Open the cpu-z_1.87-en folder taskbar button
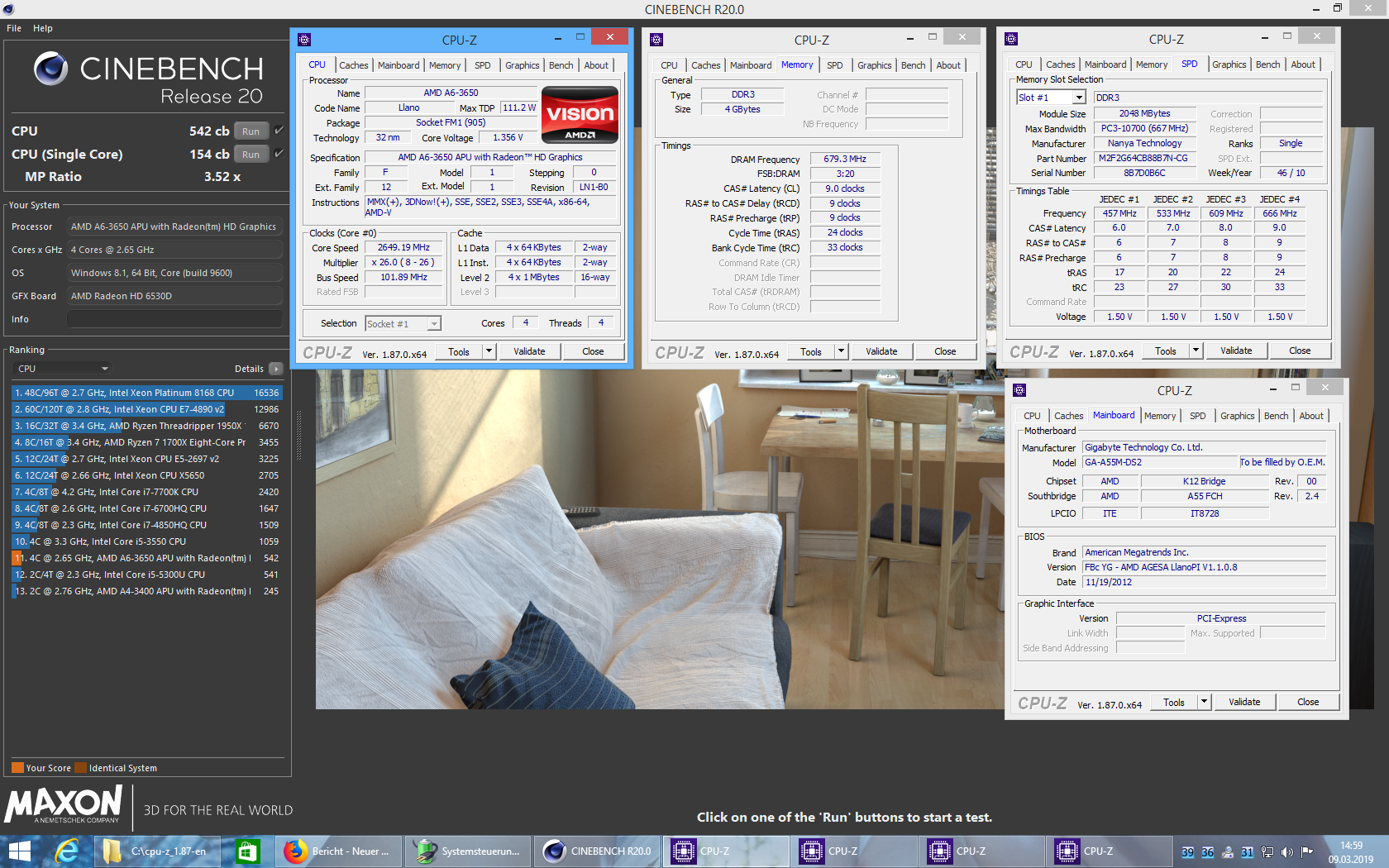This screenshot has height=868, width=1389. pyautogui.click(x=157, y=851)
